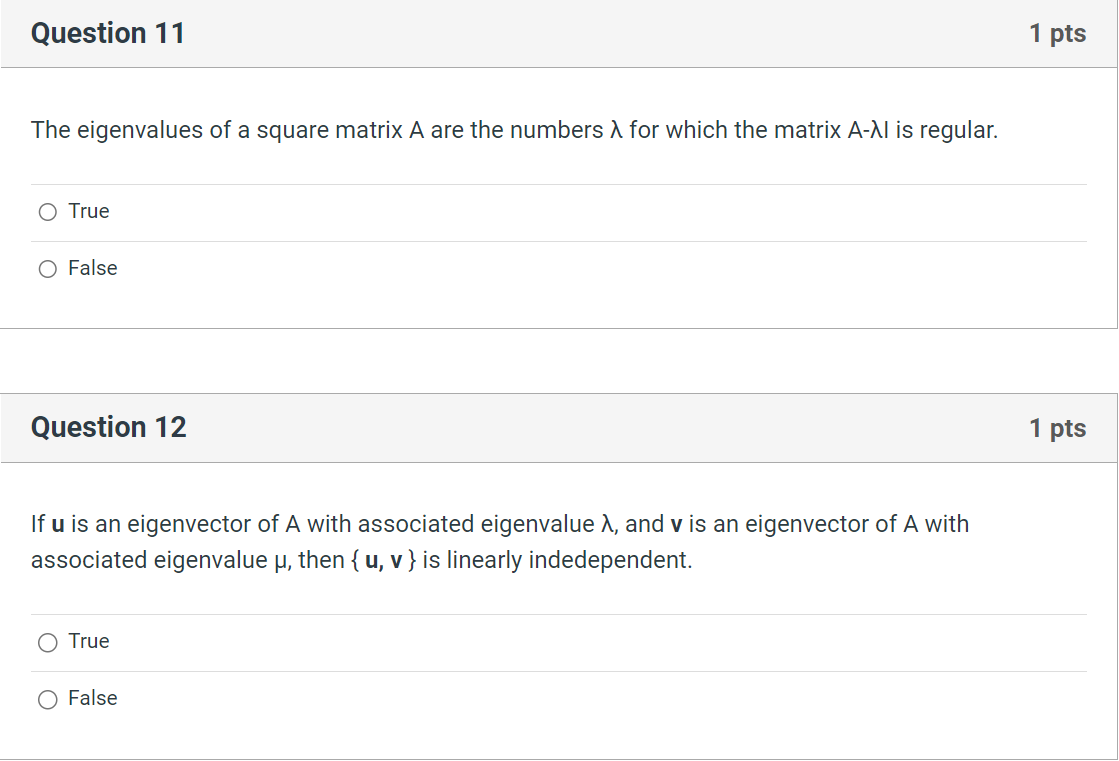Click the divider below Question 12 statement

click(559, 613)
